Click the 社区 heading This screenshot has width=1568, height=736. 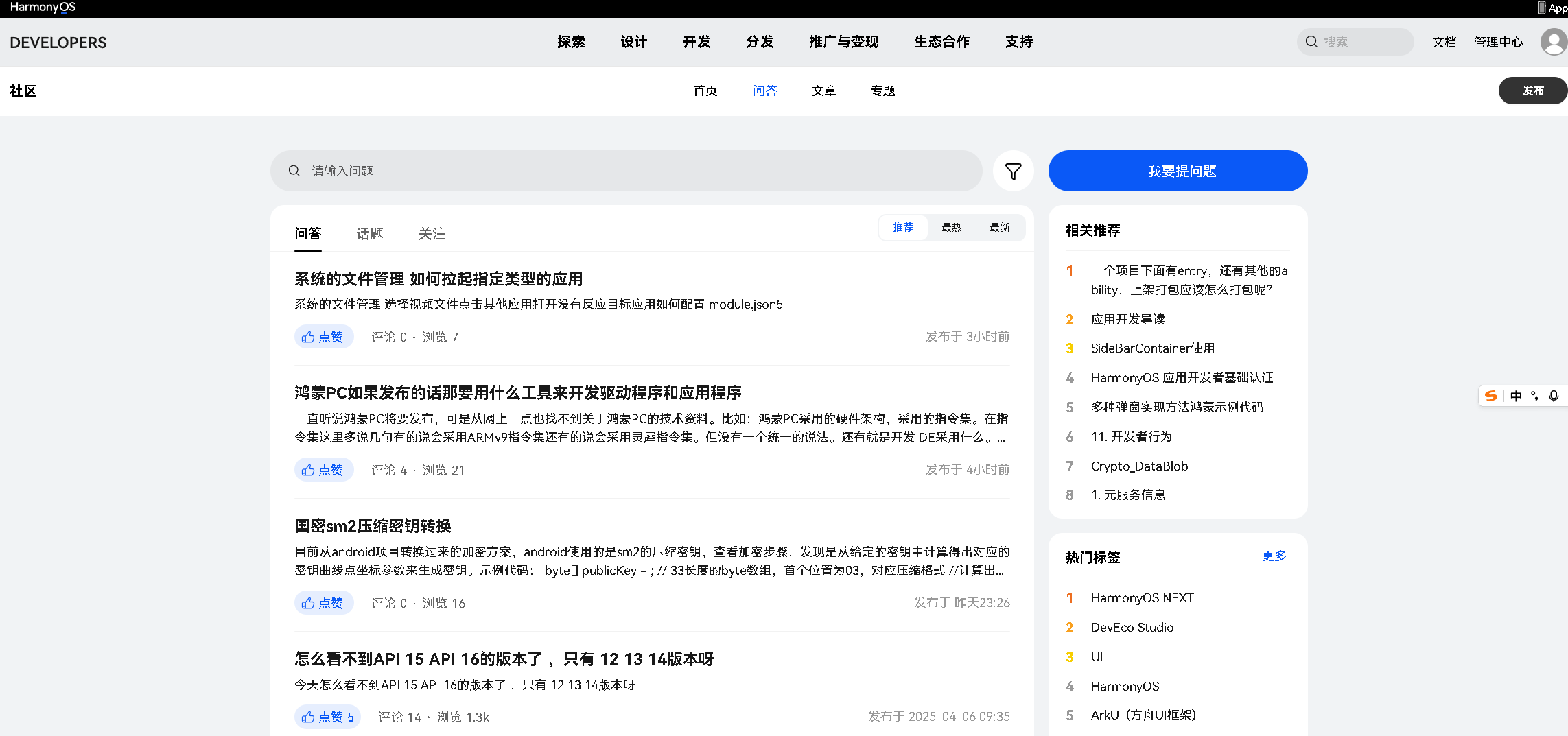(x=23, y=91)
